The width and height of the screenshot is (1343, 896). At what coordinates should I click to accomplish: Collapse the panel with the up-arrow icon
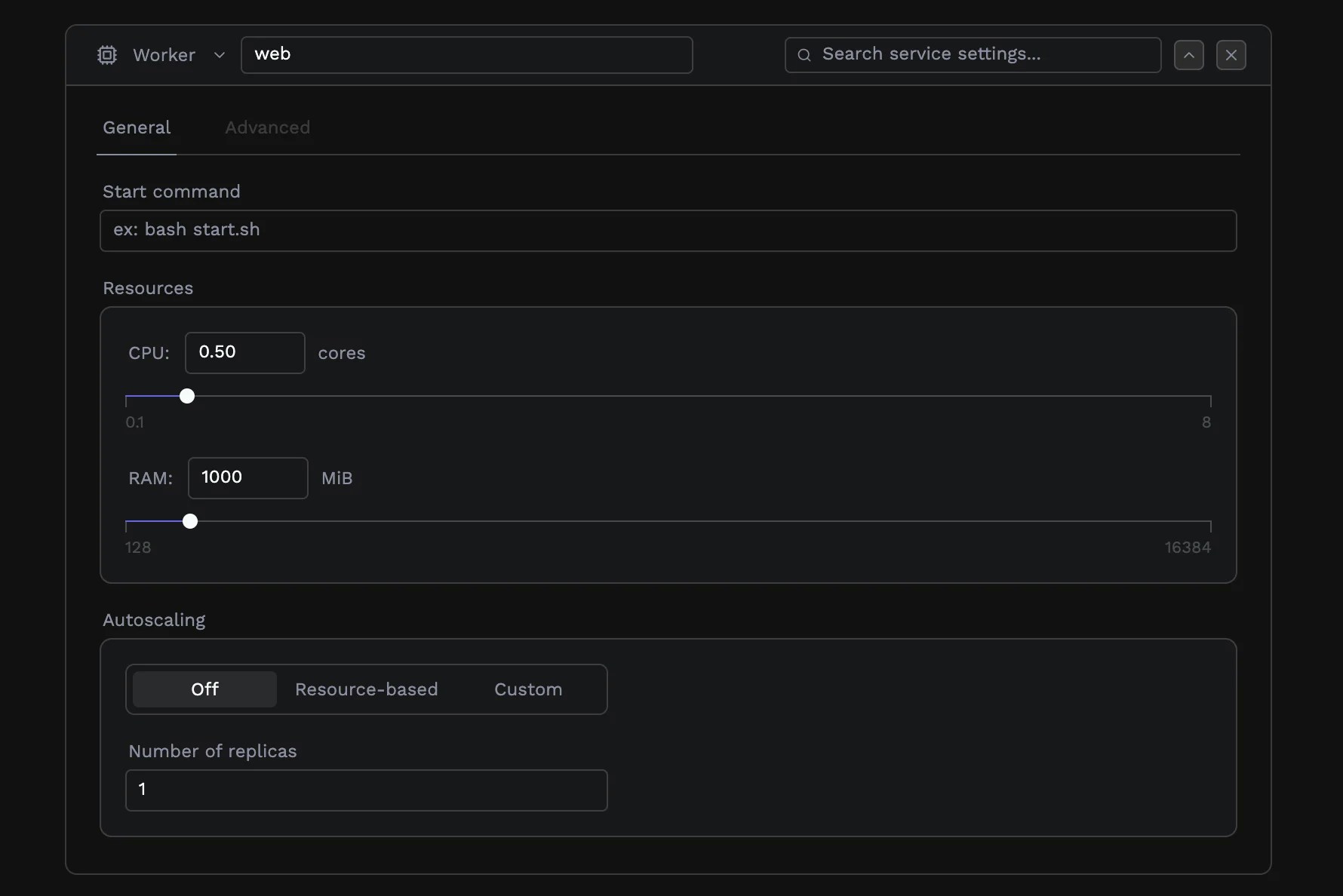coord(1188,54)
